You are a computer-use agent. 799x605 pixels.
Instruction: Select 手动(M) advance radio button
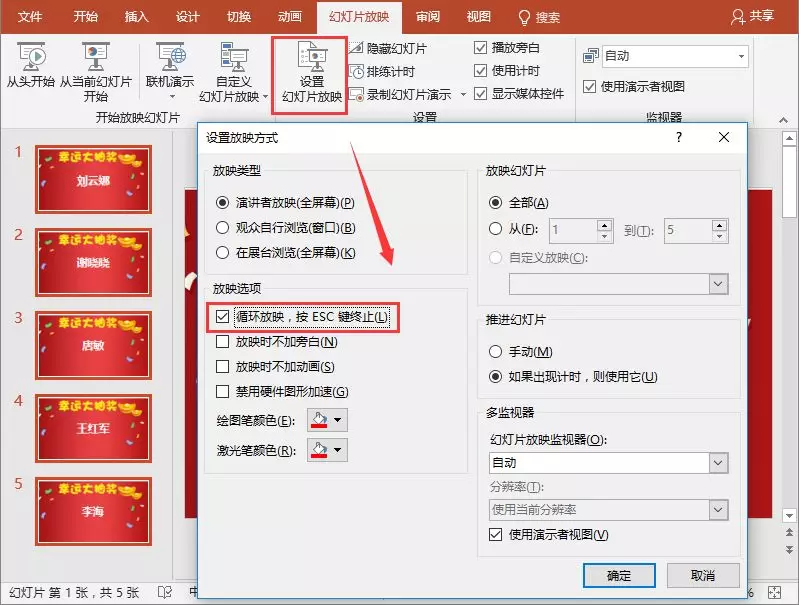tap(495, 352)
